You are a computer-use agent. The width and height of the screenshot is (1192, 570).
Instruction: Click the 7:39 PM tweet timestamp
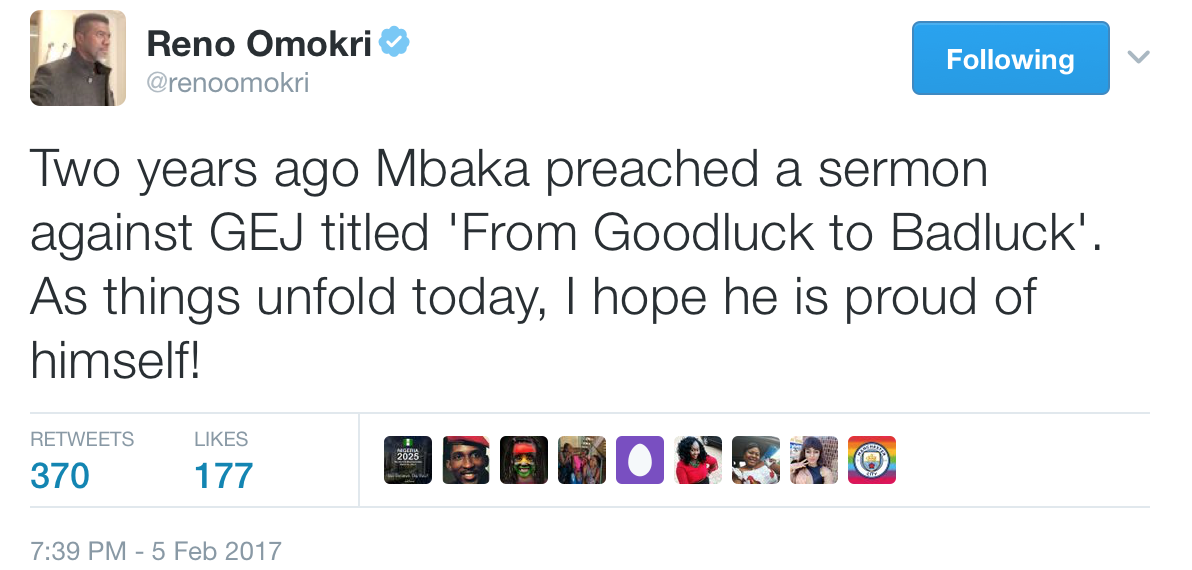(156, 551)
